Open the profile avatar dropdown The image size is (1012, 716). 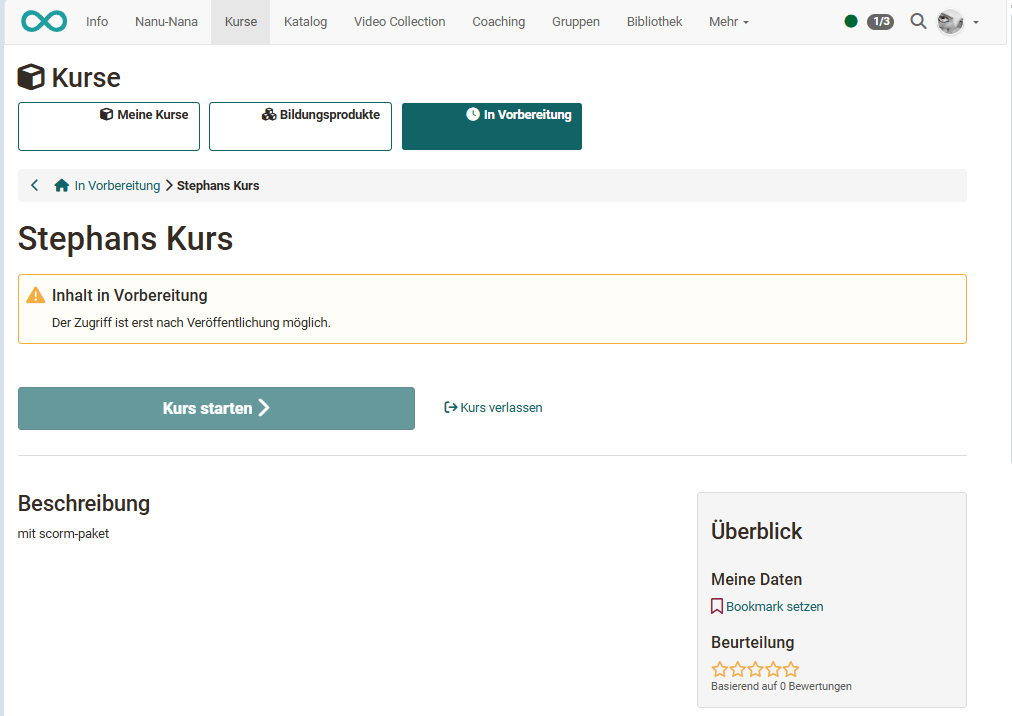point(948,20)
